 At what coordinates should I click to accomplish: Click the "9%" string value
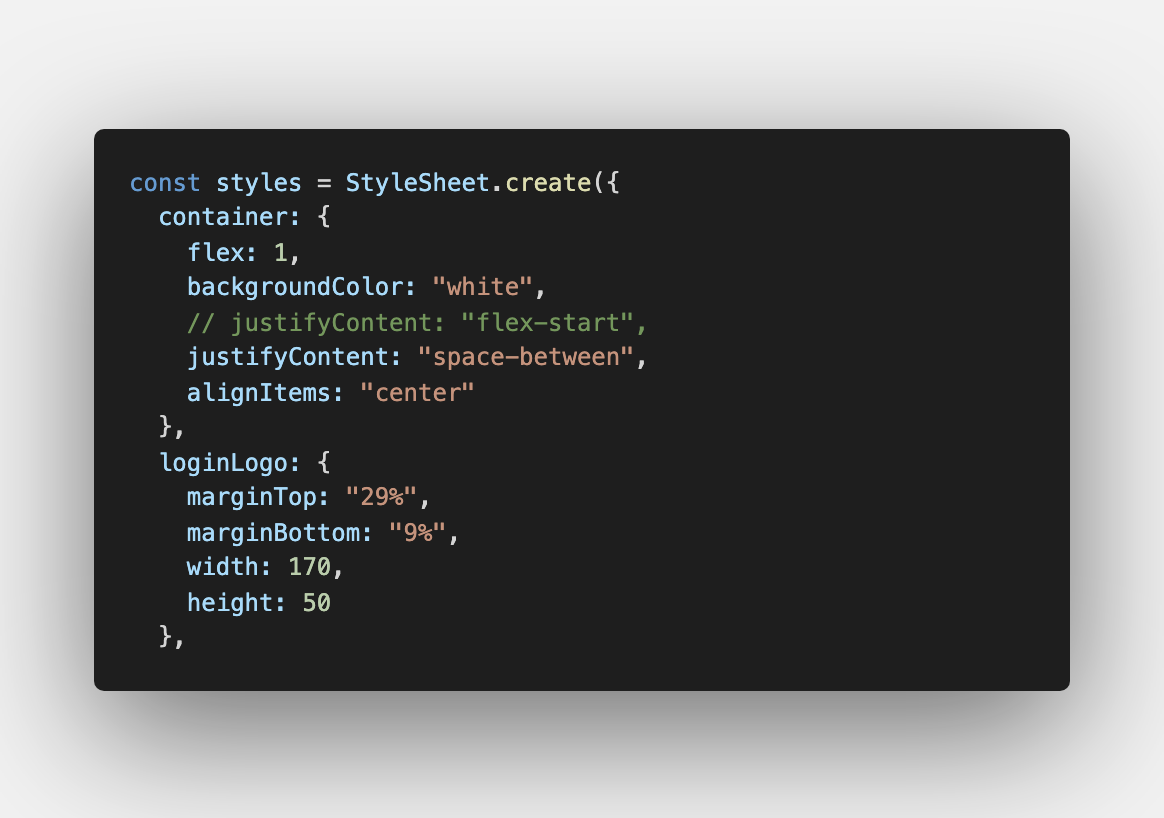[x=417, y=532]
